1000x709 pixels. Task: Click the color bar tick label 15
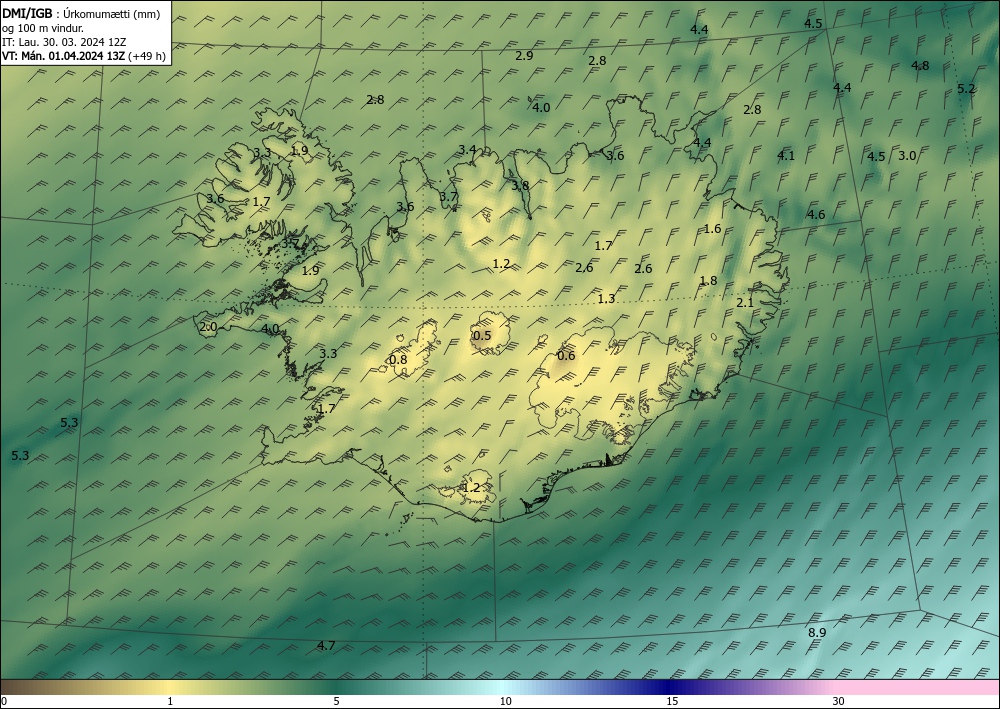tap(672, 701)
